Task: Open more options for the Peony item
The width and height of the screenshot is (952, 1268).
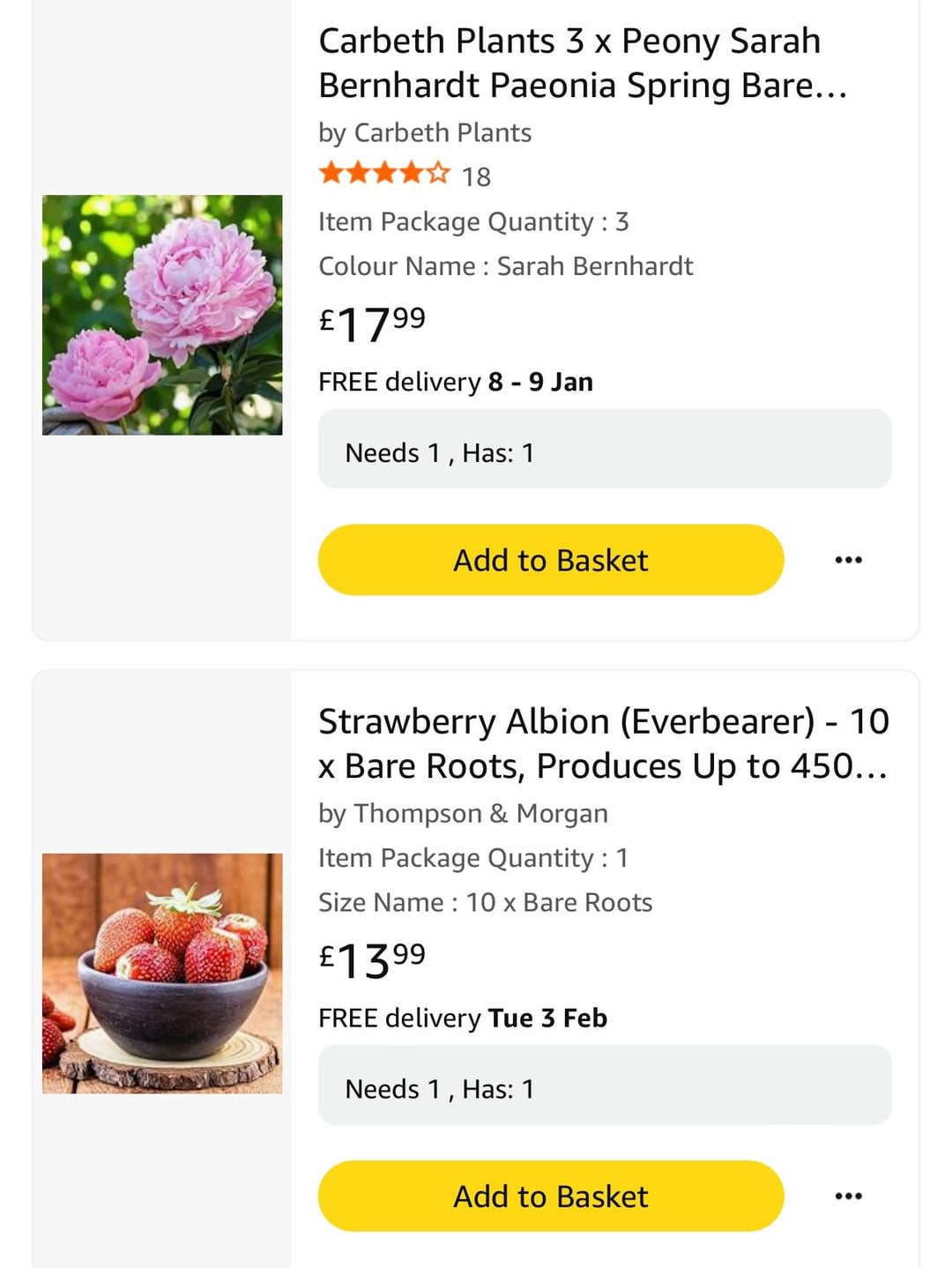Action: pos(848,560)
